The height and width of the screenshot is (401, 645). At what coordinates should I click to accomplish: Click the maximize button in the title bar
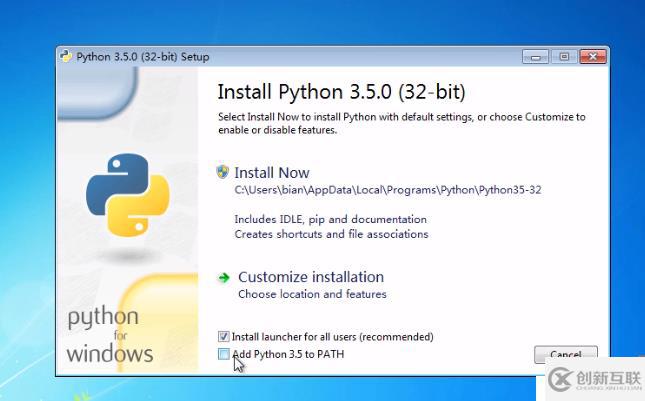click(x=564, y=57)
